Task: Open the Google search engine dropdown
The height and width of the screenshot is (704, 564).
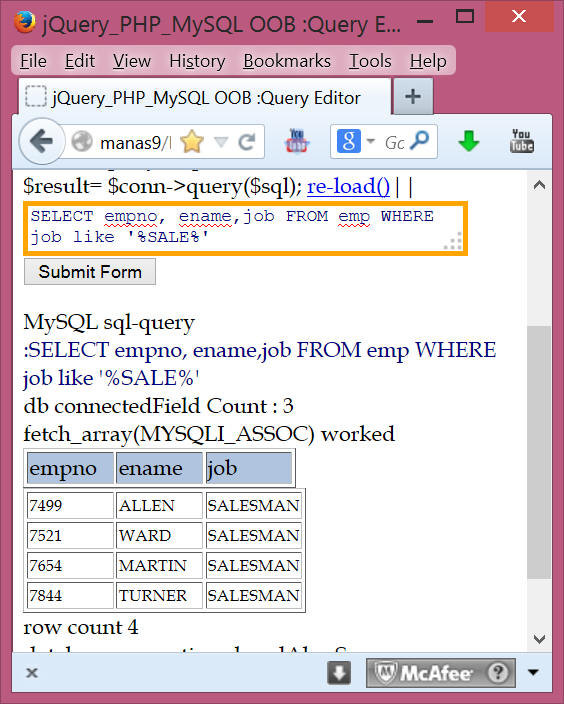Action: coord(370,141)
